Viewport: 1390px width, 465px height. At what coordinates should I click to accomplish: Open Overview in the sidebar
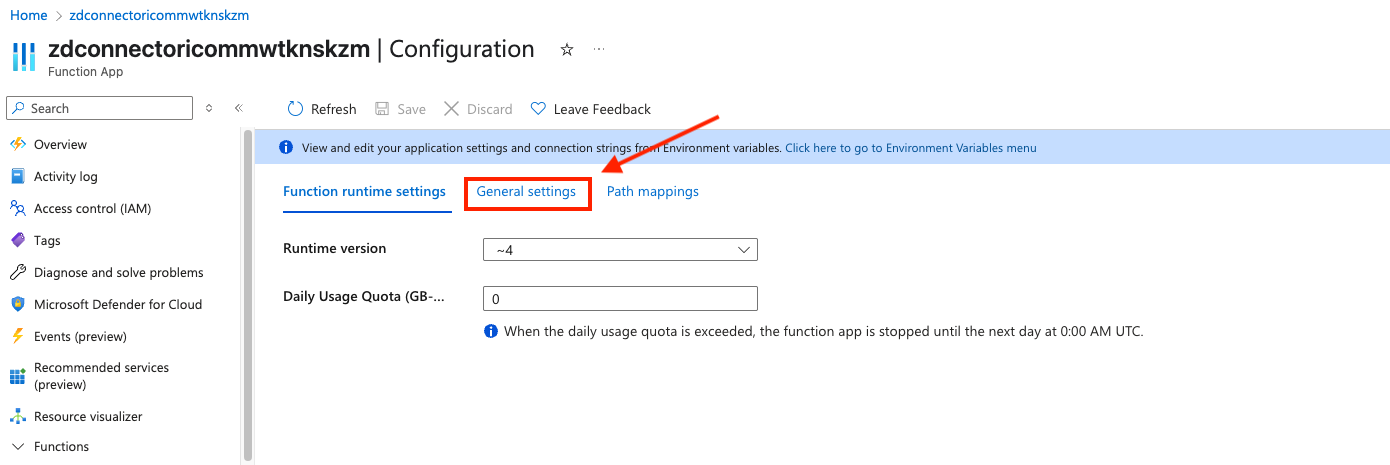(60, 144)
